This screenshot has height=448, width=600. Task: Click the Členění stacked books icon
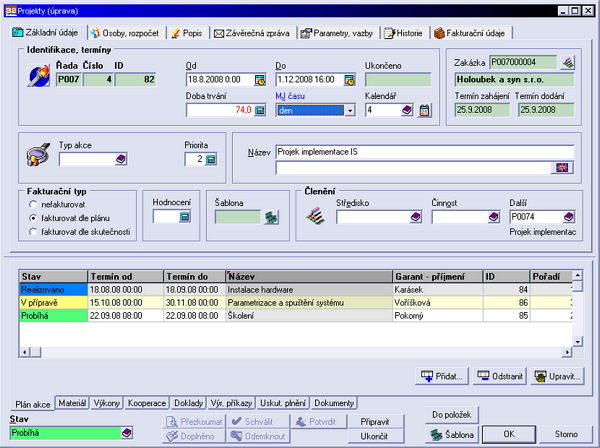316,216
